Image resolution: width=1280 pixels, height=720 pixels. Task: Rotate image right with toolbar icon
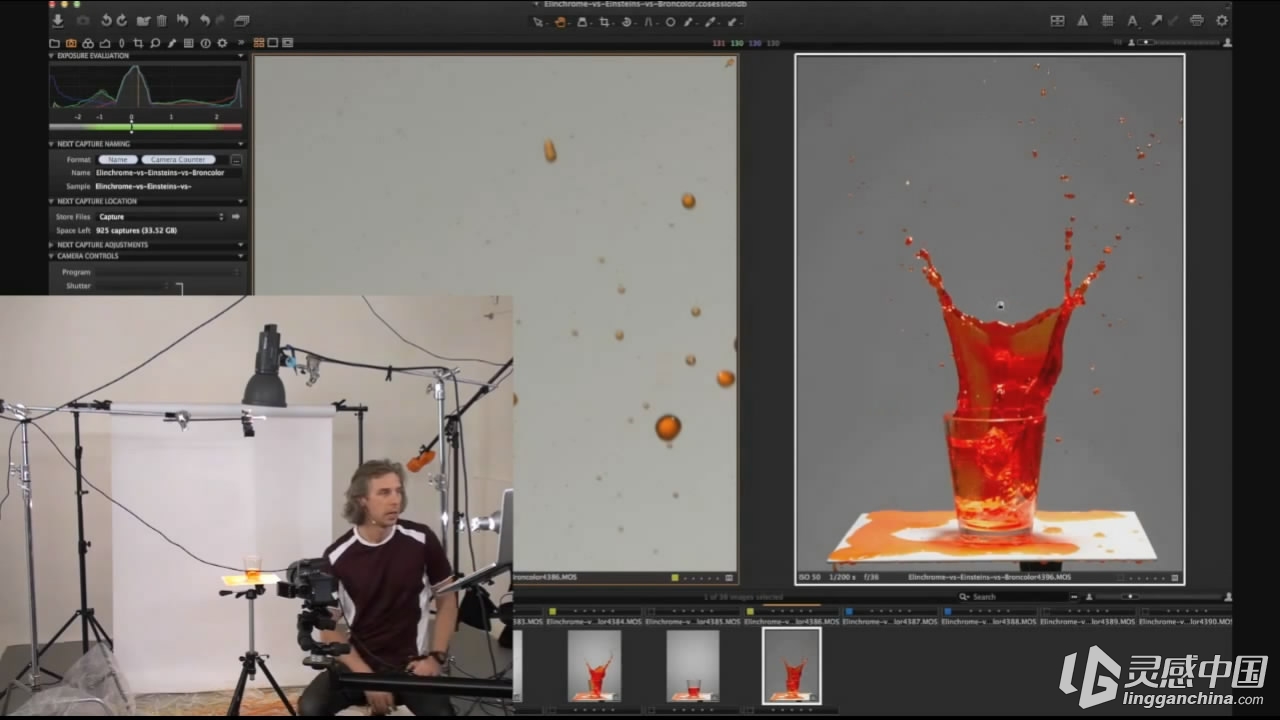(122, 20)
